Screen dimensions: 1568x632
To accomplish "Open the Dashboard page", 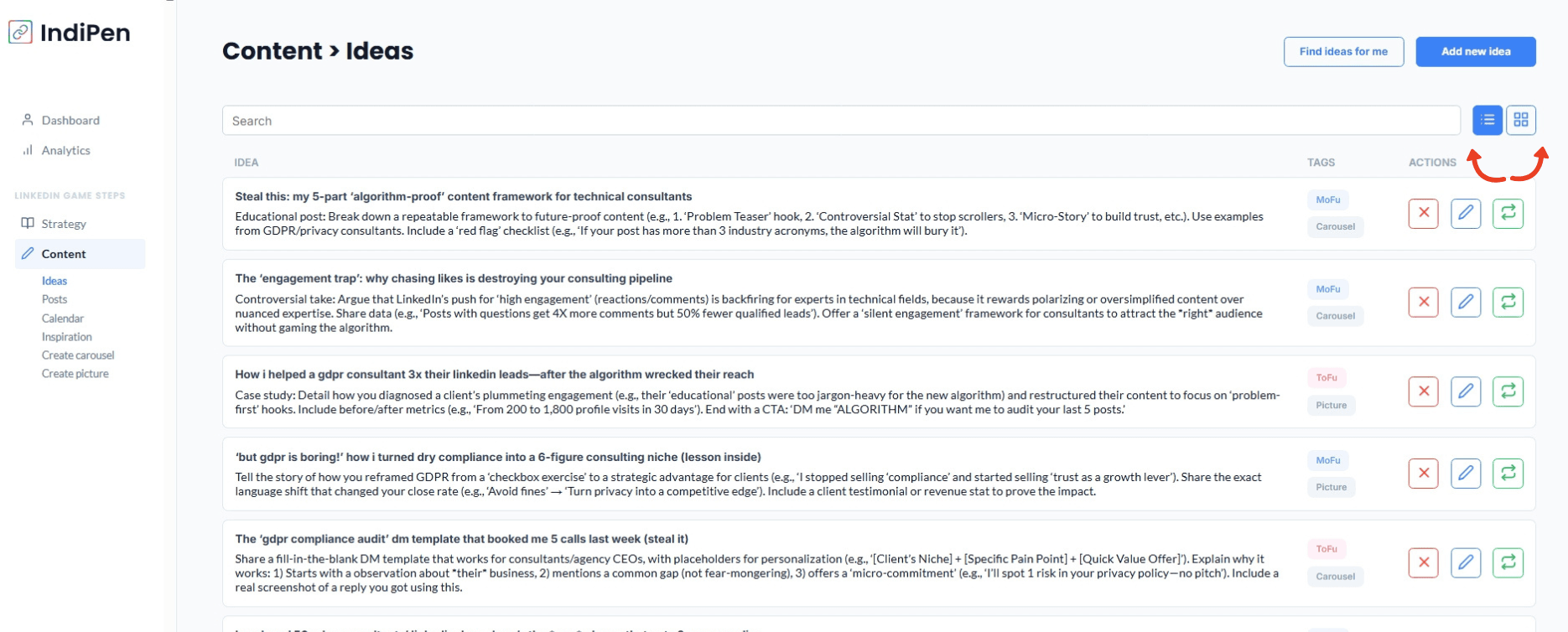I will click(x=70, y=121).
